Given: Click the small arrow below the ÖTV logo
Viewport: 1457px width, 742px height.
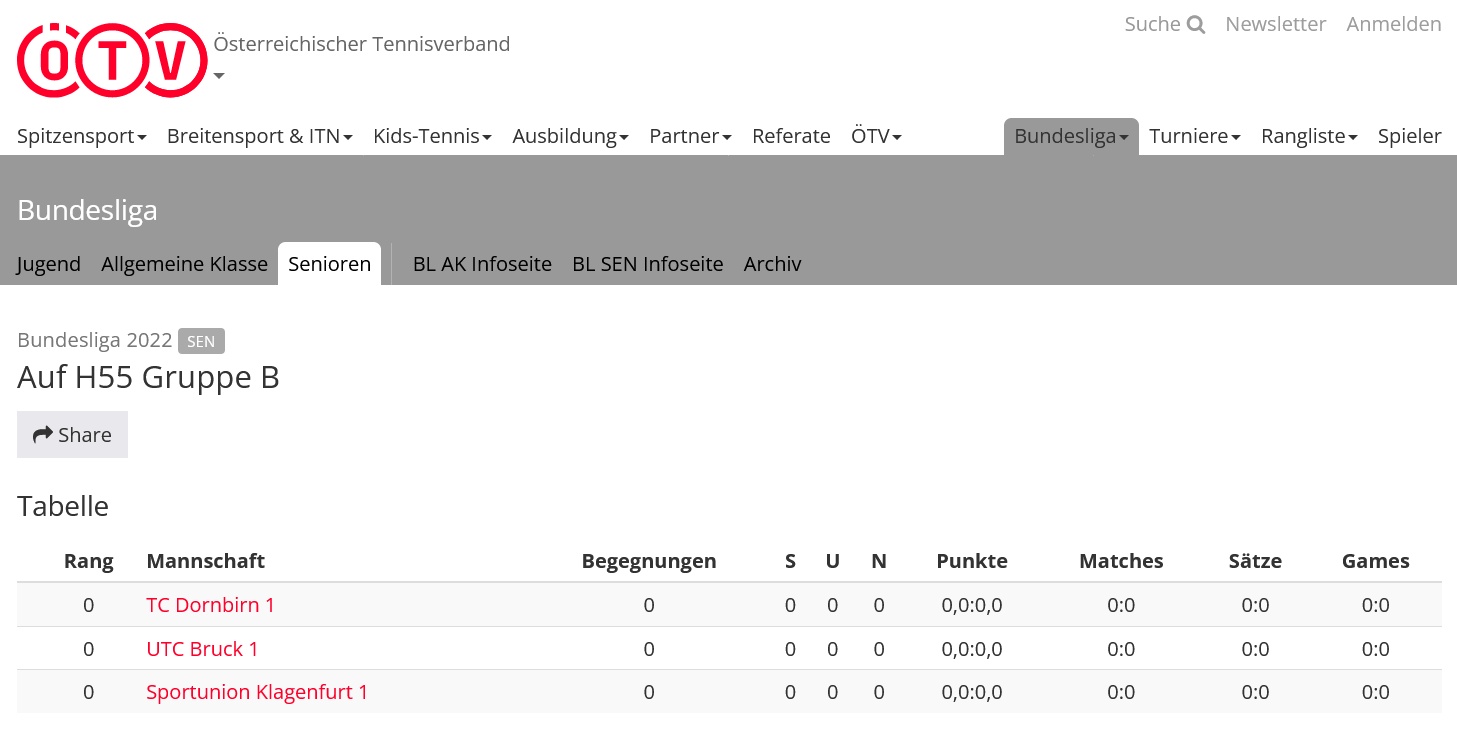Looking at the screenshot, I should click(218, 75).
